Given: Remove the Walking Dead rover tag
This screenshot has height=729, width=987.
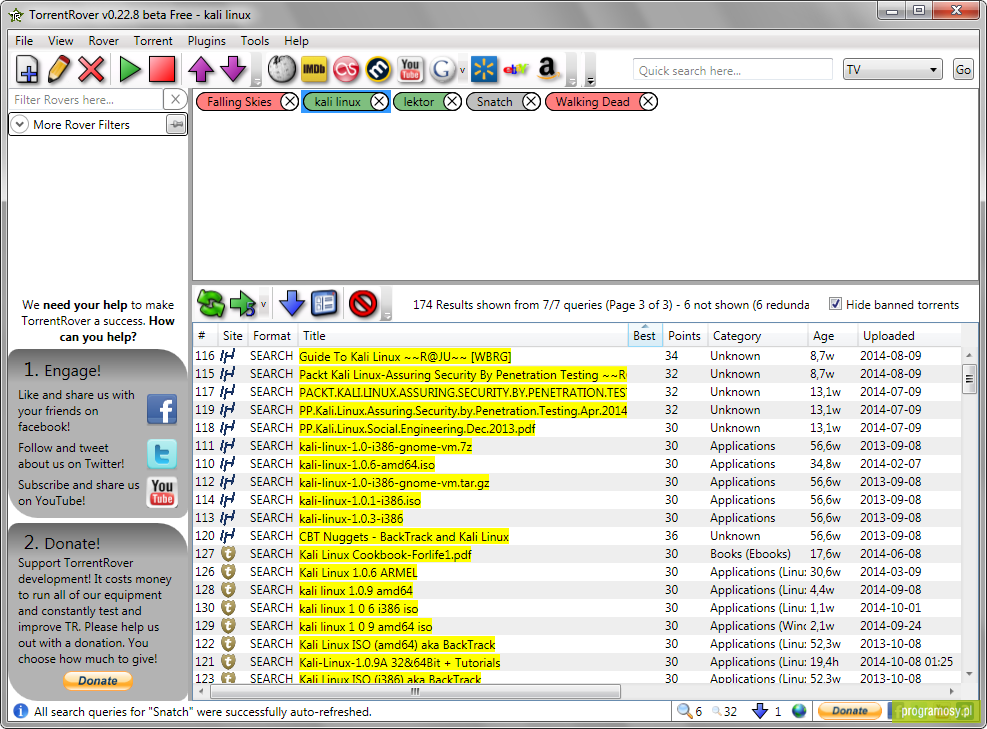Looking at the screenshot, I should click(648, 101).
